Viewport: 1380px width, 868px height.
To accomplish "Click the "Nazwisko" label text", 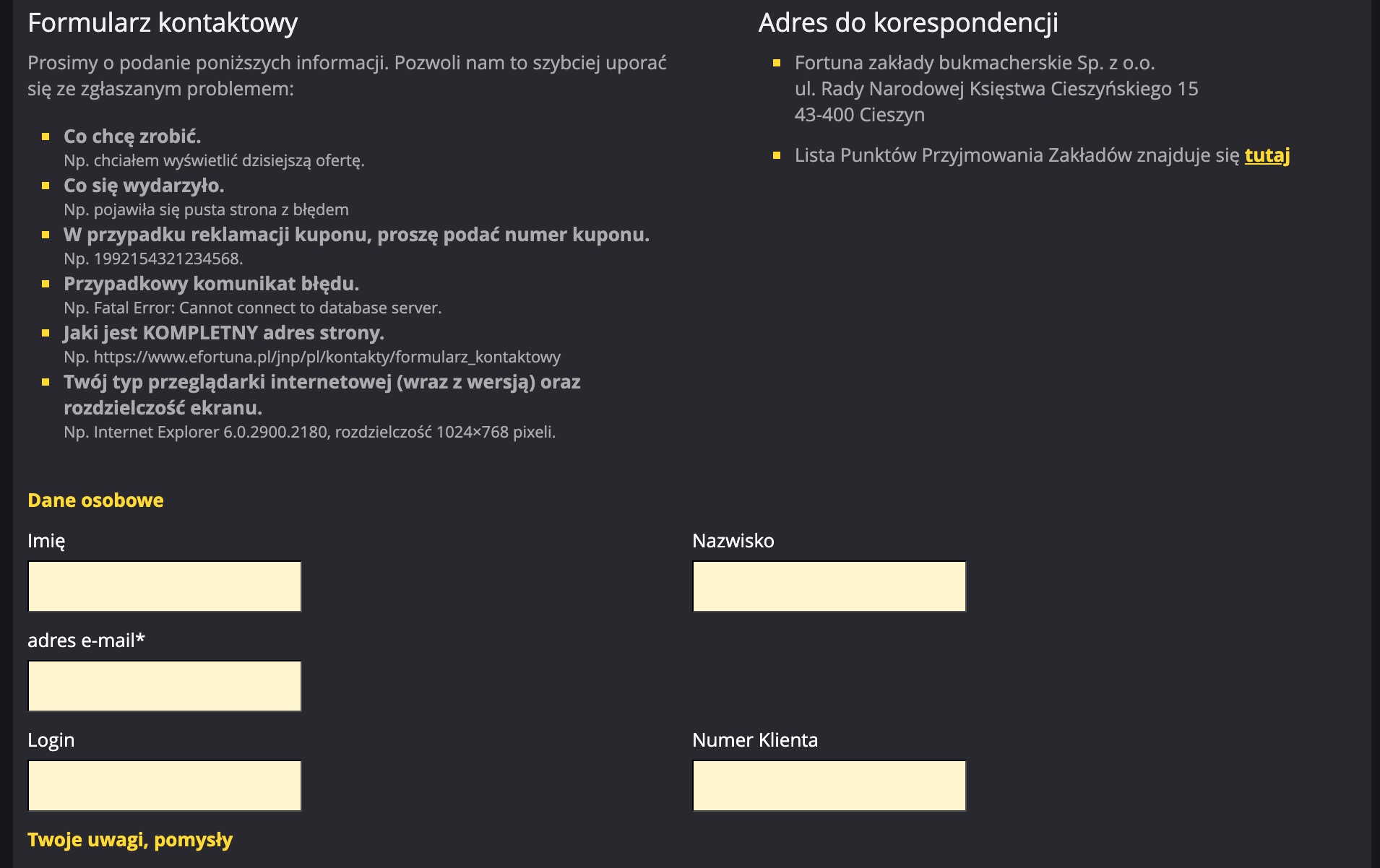I will click(x=733, y=541).
